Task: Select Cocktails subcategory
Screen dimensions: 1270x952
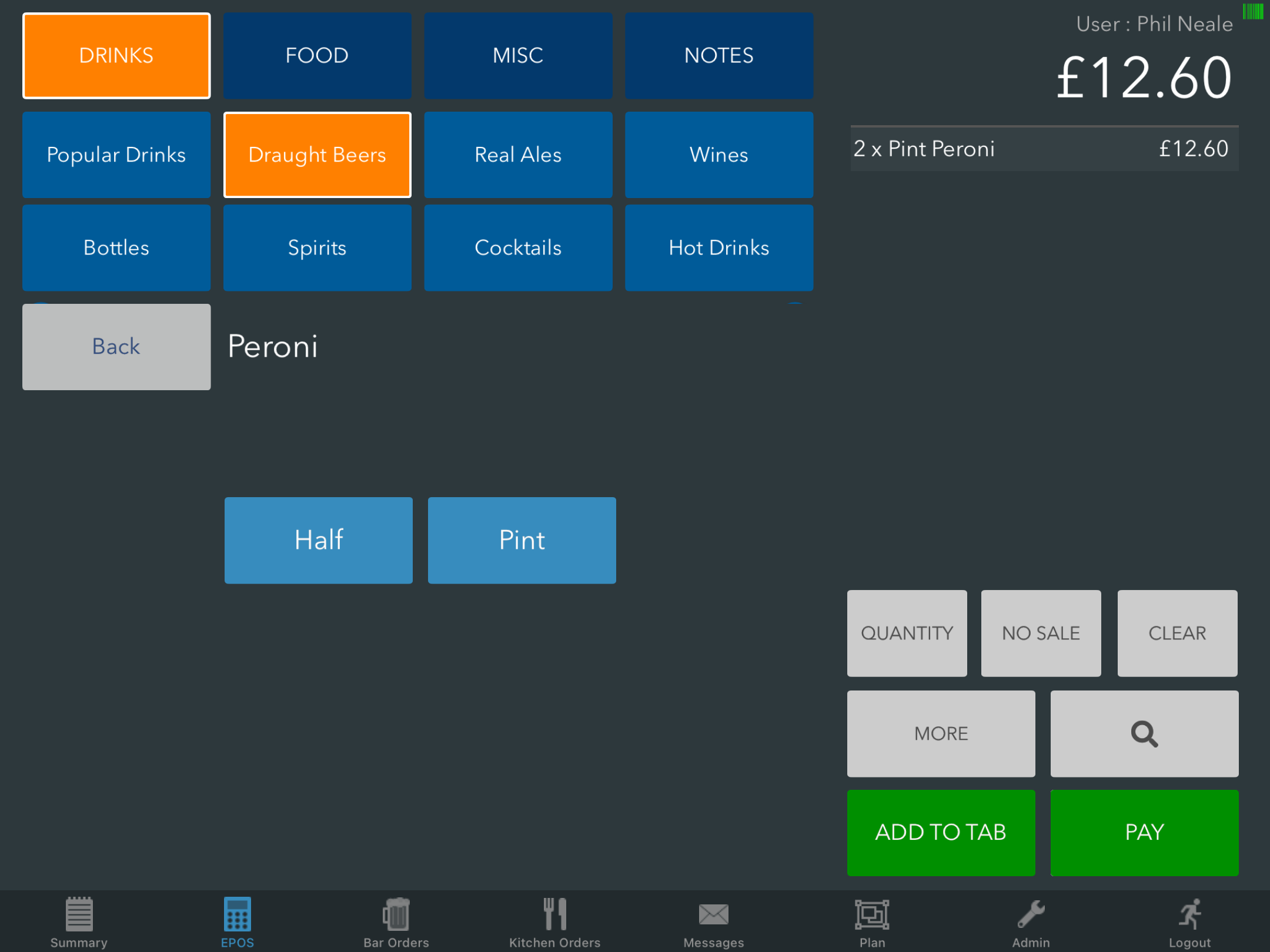Action: pyautogui.click(x=518, y=247)
